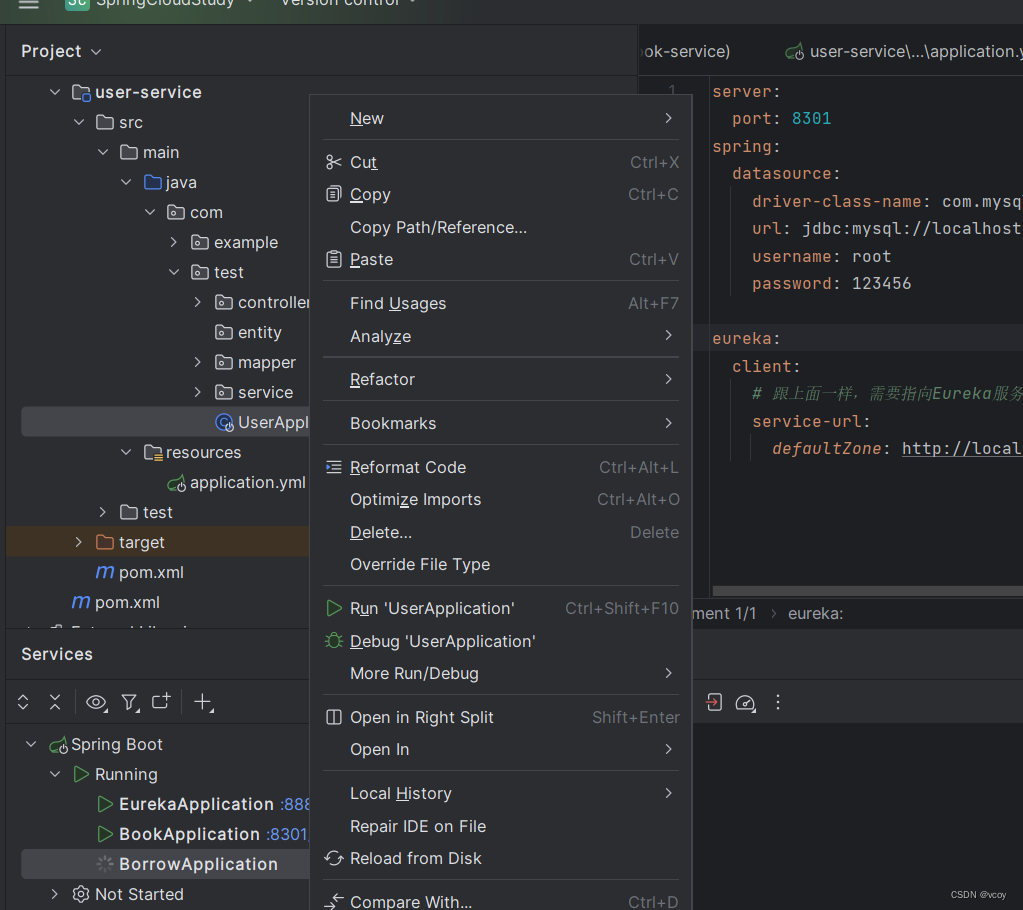
Task: Click the Copy icon in context menu
Action: click(333, 194)
